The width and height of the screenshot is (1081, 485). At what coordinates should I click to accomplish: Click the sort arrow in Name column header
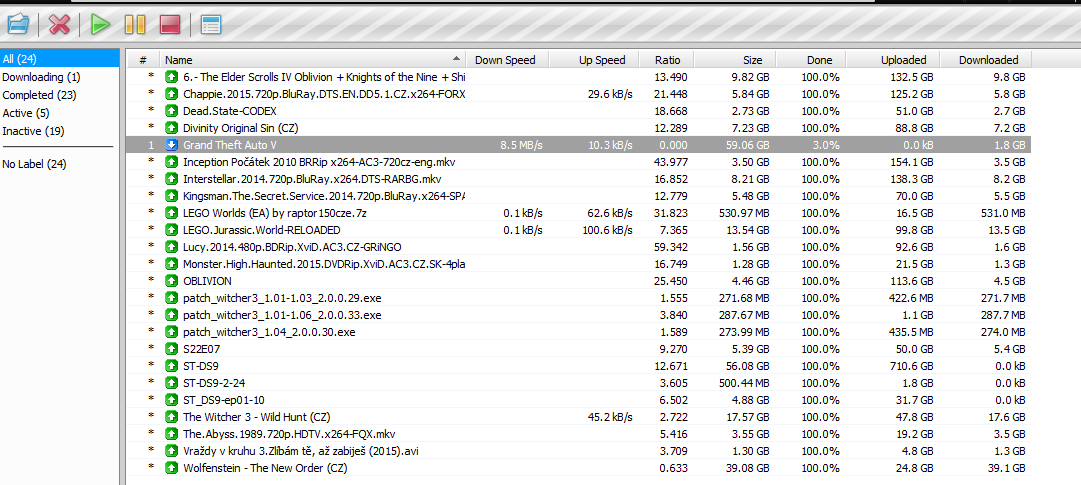click(x=456, y=59)
